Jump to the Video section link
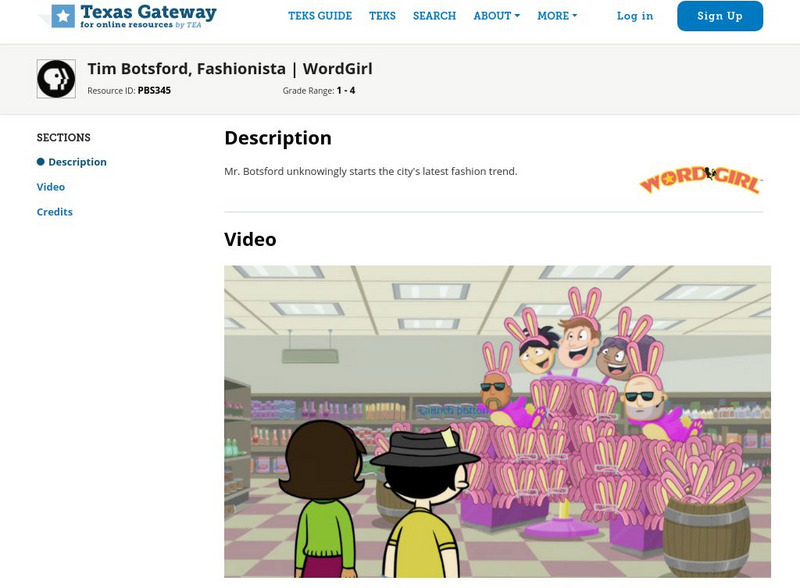 point(51,187)
